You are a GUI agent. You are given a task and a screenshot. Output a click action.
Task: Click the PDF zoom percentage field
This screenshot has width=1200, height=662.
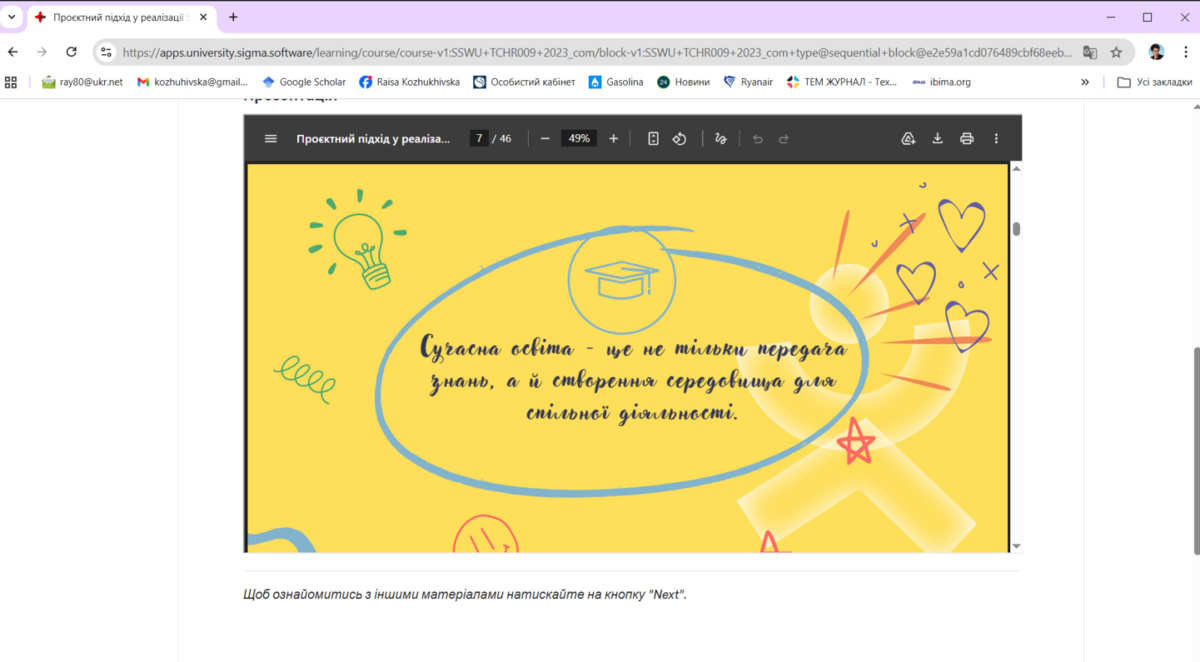pyautogui.click(x=579, y=139)
